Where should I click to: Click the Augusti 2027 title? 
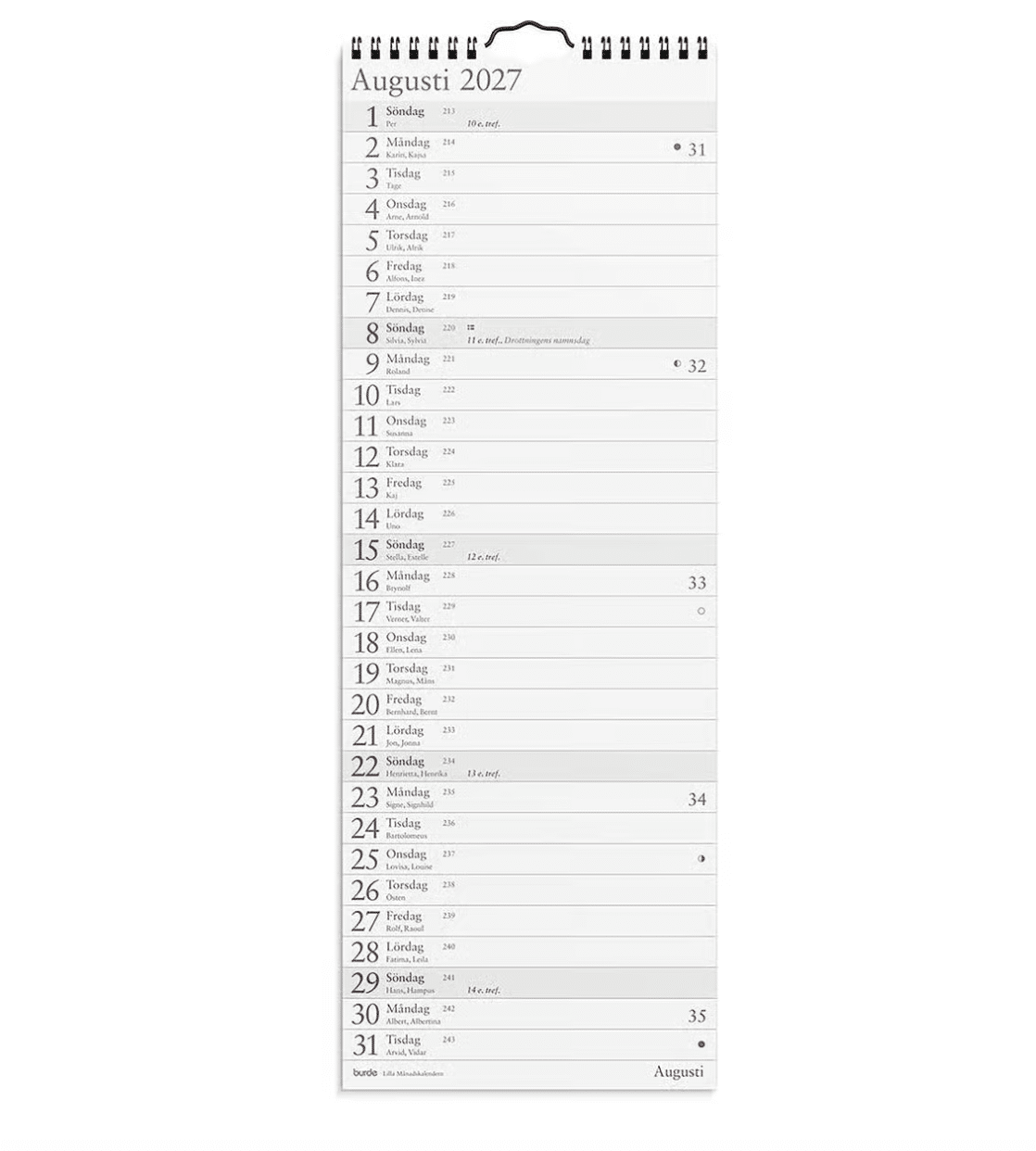[436, 81]
